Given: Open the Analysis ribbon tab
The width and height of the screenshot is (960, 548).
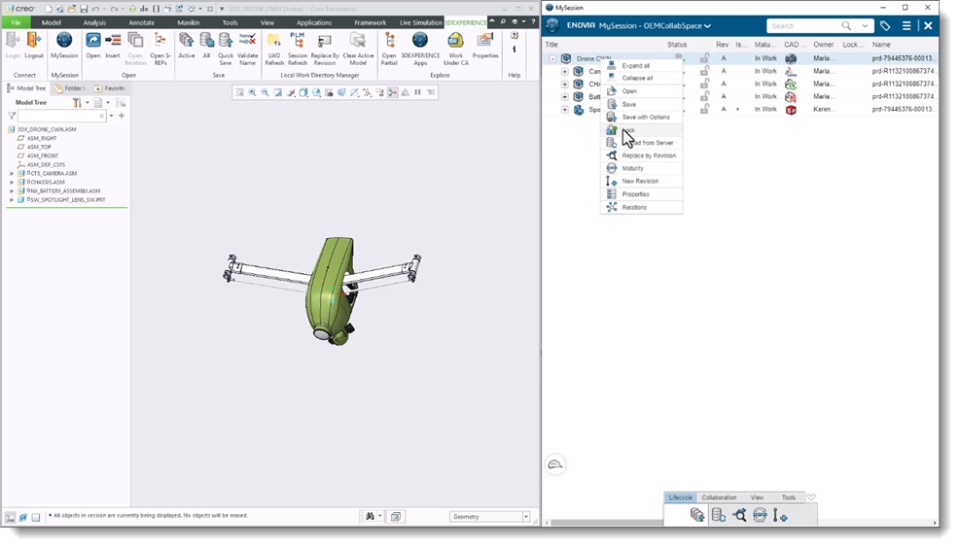Looking at the screenshot, I should click(94, 23).
